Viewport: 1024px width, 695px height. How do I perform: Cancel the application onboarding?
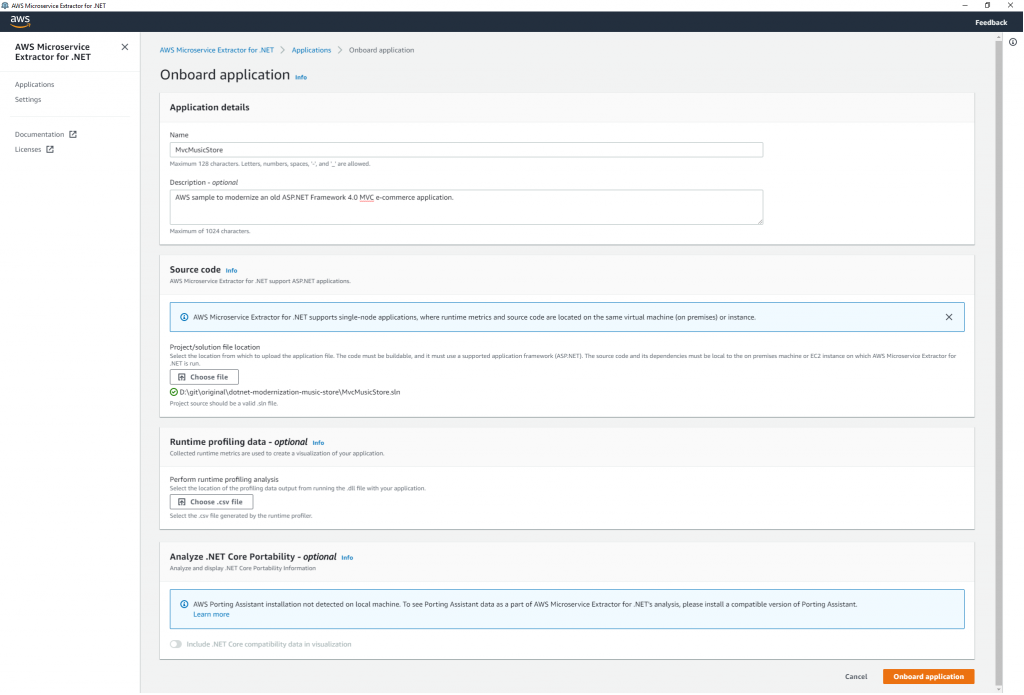click(x=856, y=676)
